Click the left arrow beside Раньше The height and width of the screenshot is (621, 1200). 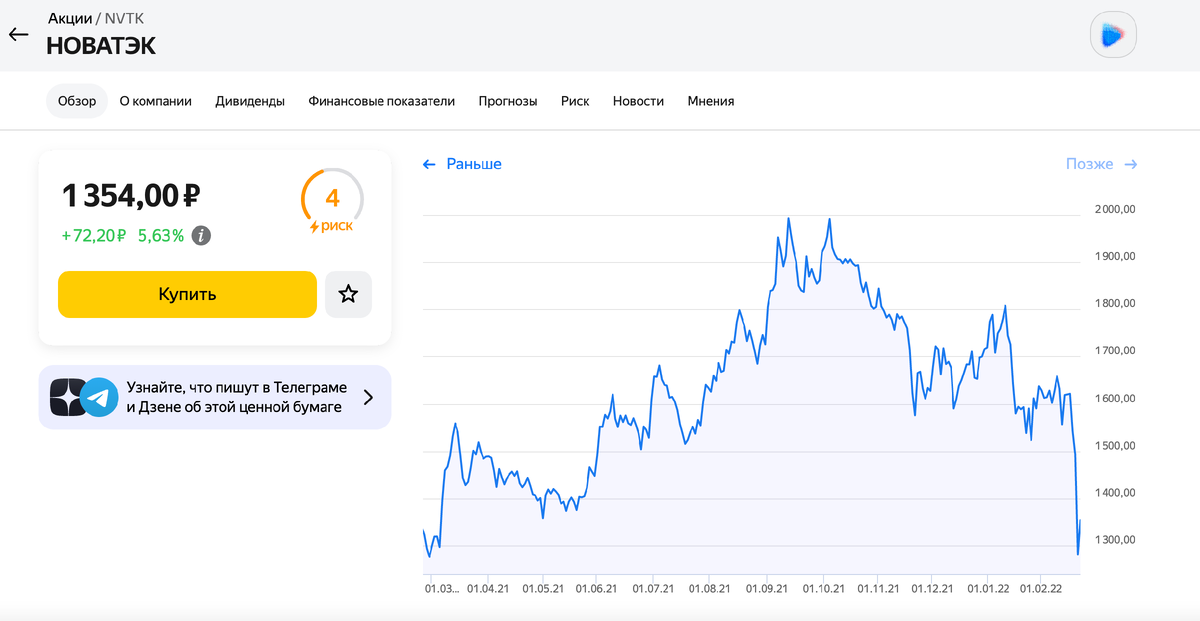point(430,164)
